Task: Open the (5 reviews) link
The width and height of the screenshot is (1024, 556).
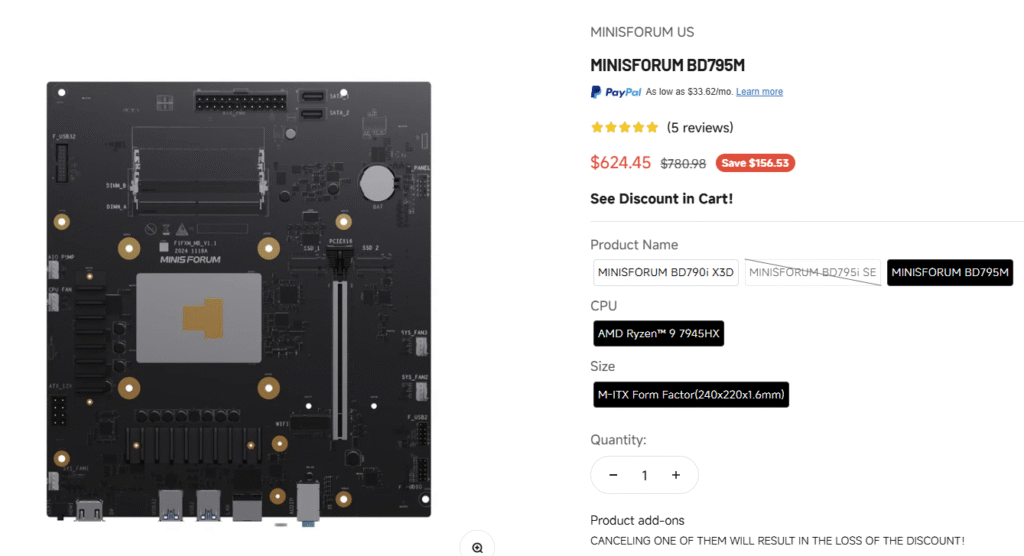Action: pos(700,128)
